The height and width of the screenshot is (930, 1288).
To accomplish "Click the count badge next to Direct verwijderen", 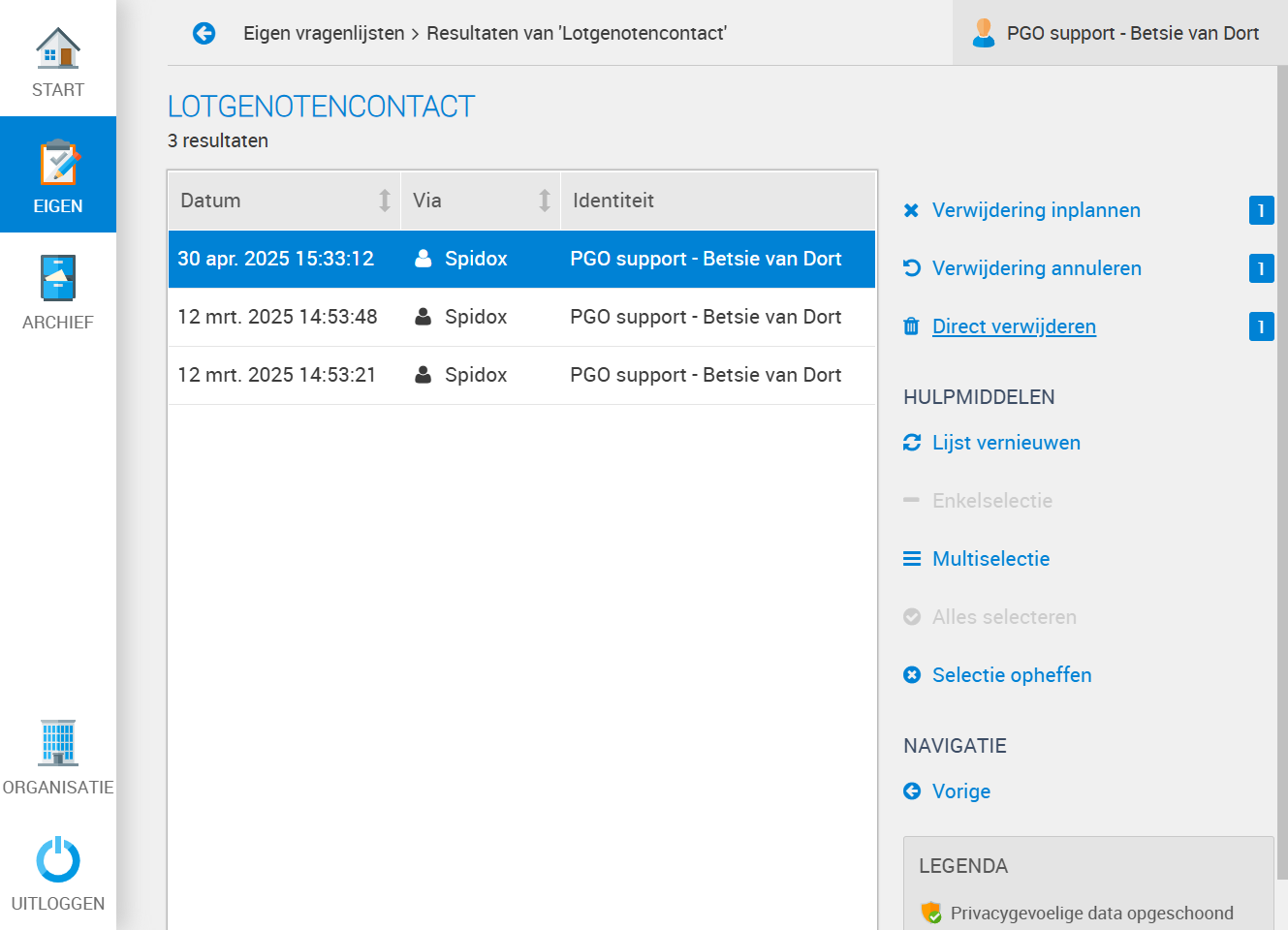I will 1261,326.
